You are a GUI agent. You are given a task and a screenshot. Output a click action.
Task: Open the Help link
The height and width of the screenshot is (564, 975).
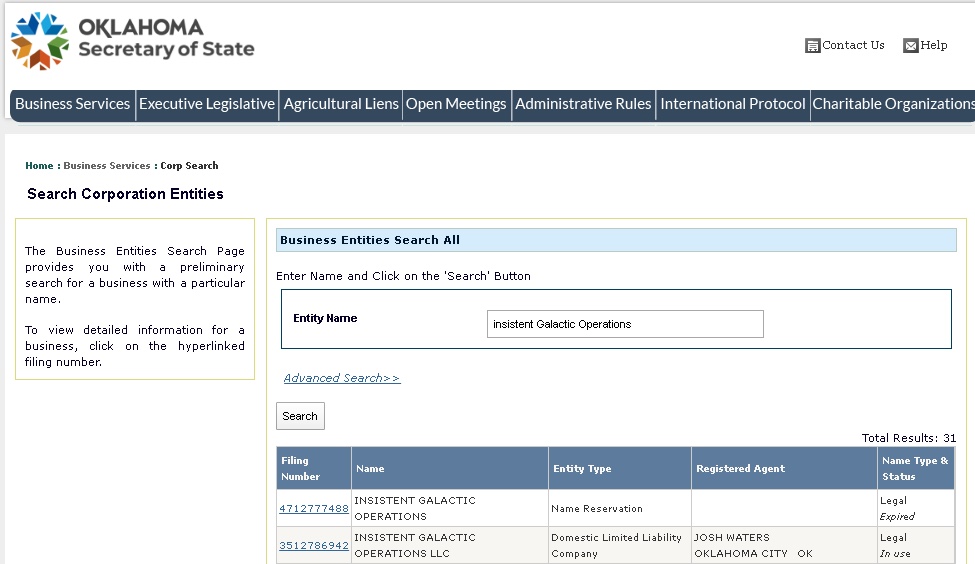pos(933,45)
